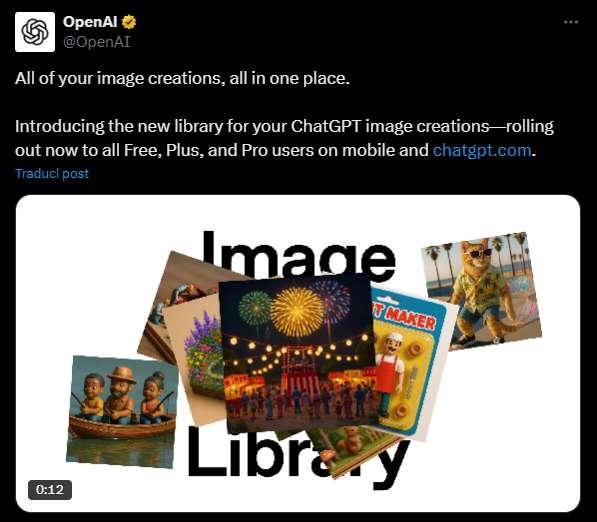Click the large word Library in video
This screenshot has height=522, width=597.
click(298, 457)
